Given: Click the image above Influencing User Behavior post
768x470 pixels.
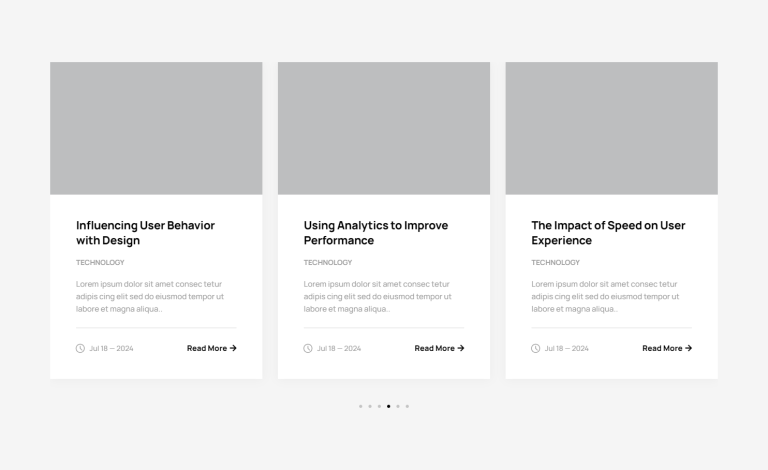Looking at the screenshot, I should pos(156,128).
